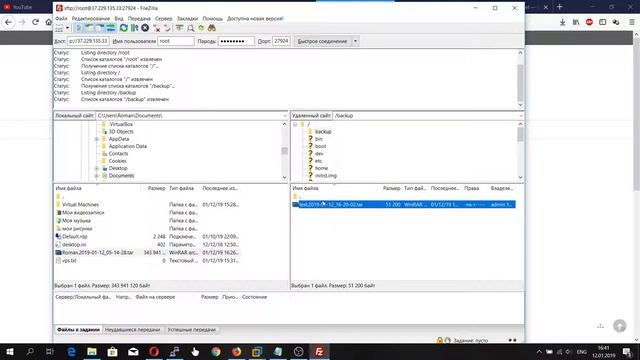Open the Доступна новая версия menu
The width and height of the screenshot is (640, 360).
[255, 18]
